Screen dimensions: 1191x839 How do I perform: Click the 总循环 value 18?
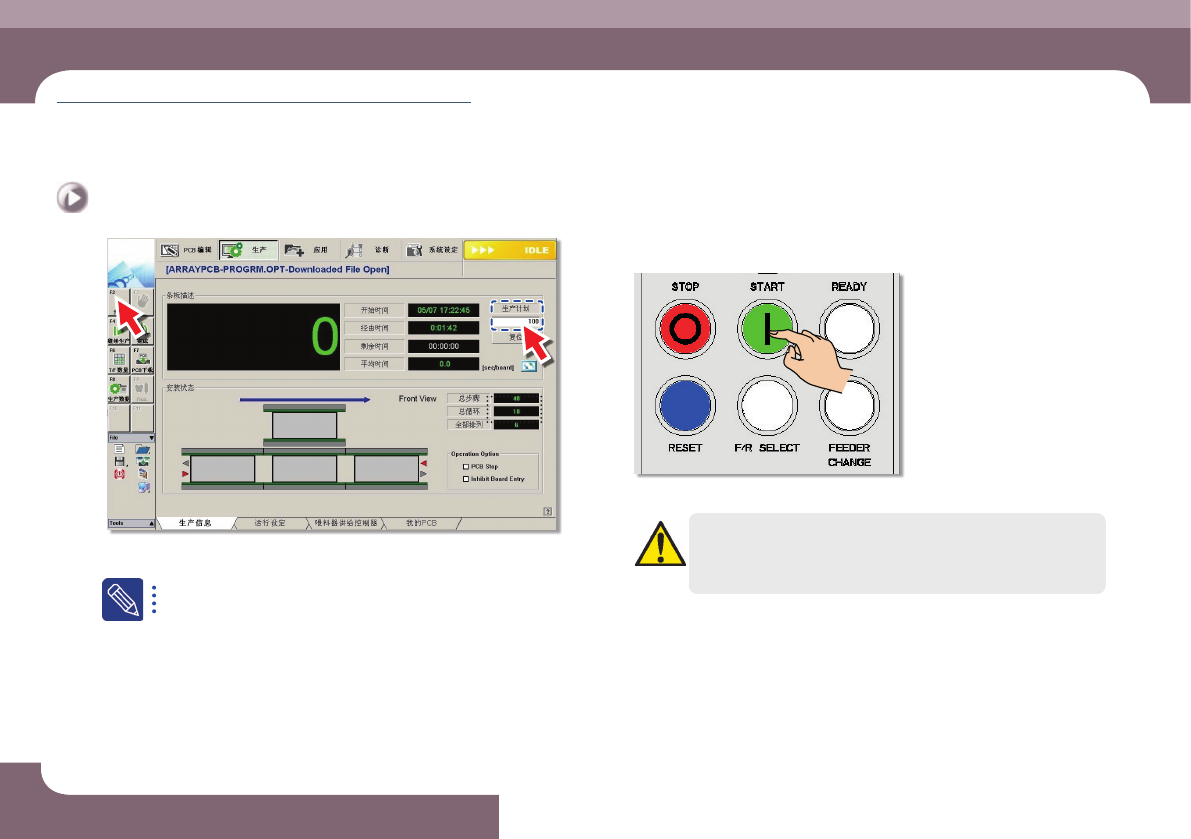(x=517, y=412)
